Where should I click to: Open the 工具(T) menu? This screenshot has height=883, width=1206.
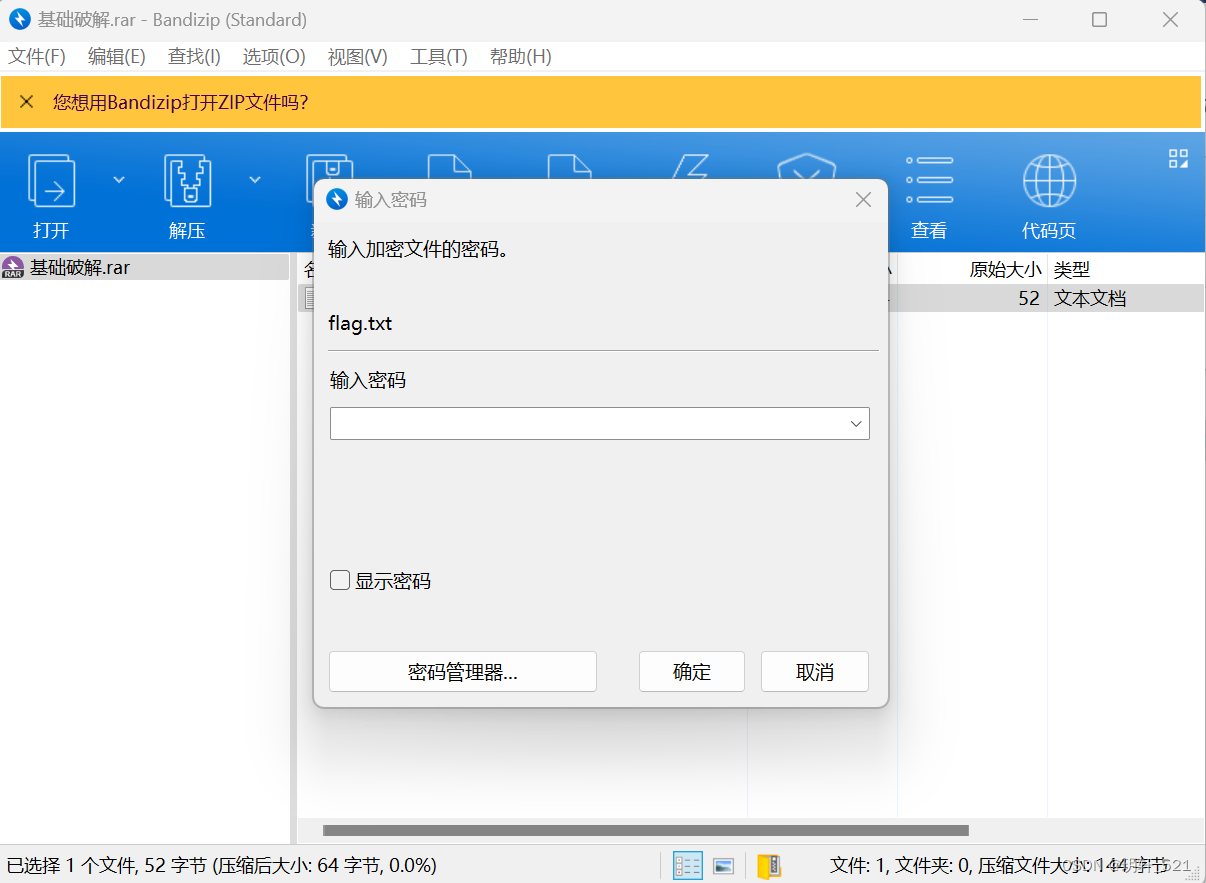point(438,57)
